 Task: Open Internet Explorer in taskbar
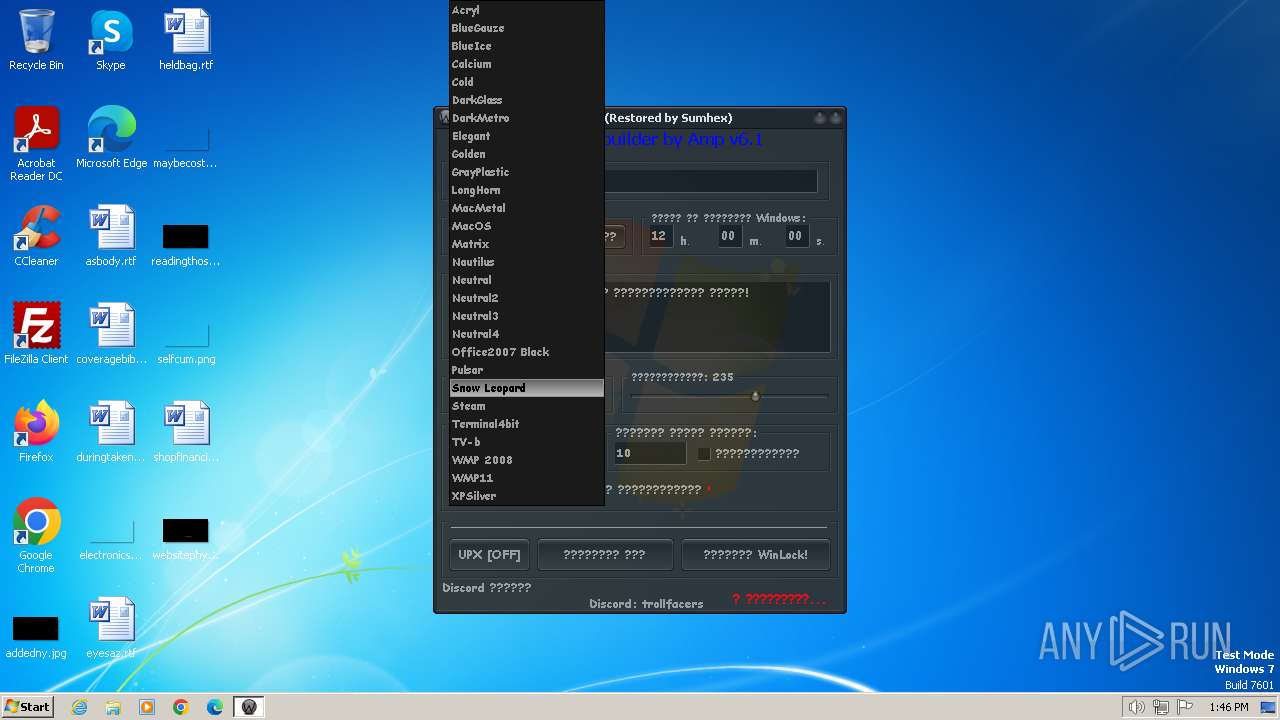pyautogui.click(x=79, y=707)
